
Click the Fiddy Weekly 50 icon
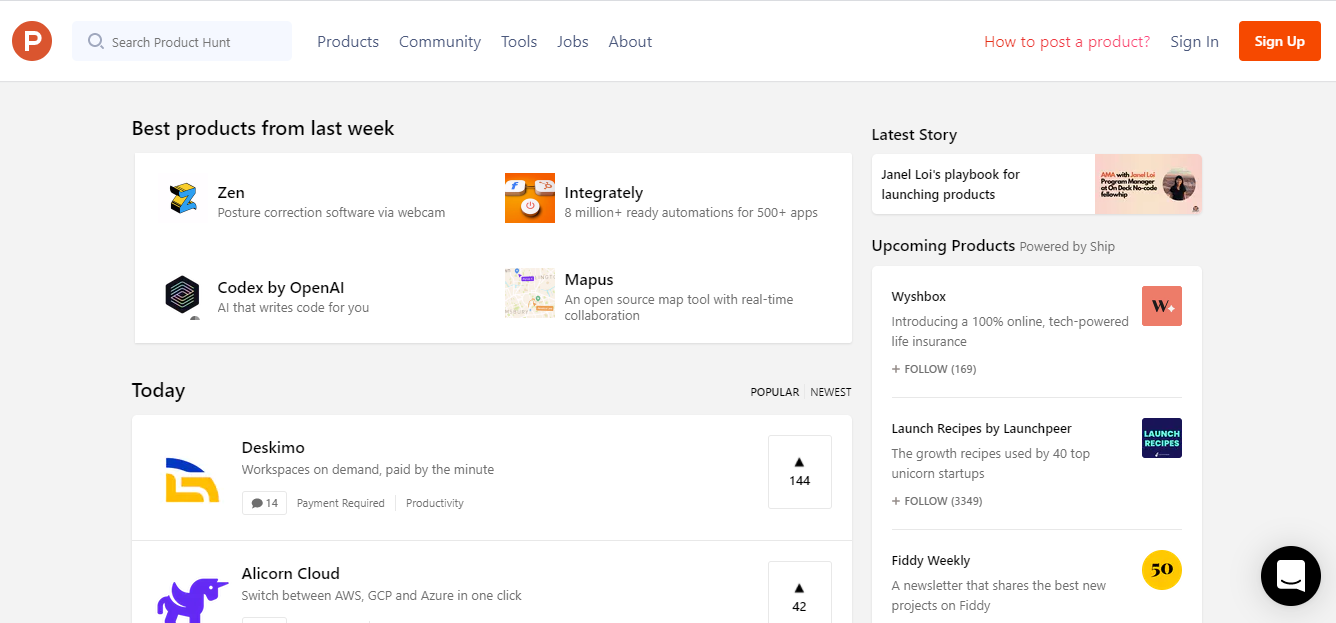pyautogui.click(x=1162, y=570)
